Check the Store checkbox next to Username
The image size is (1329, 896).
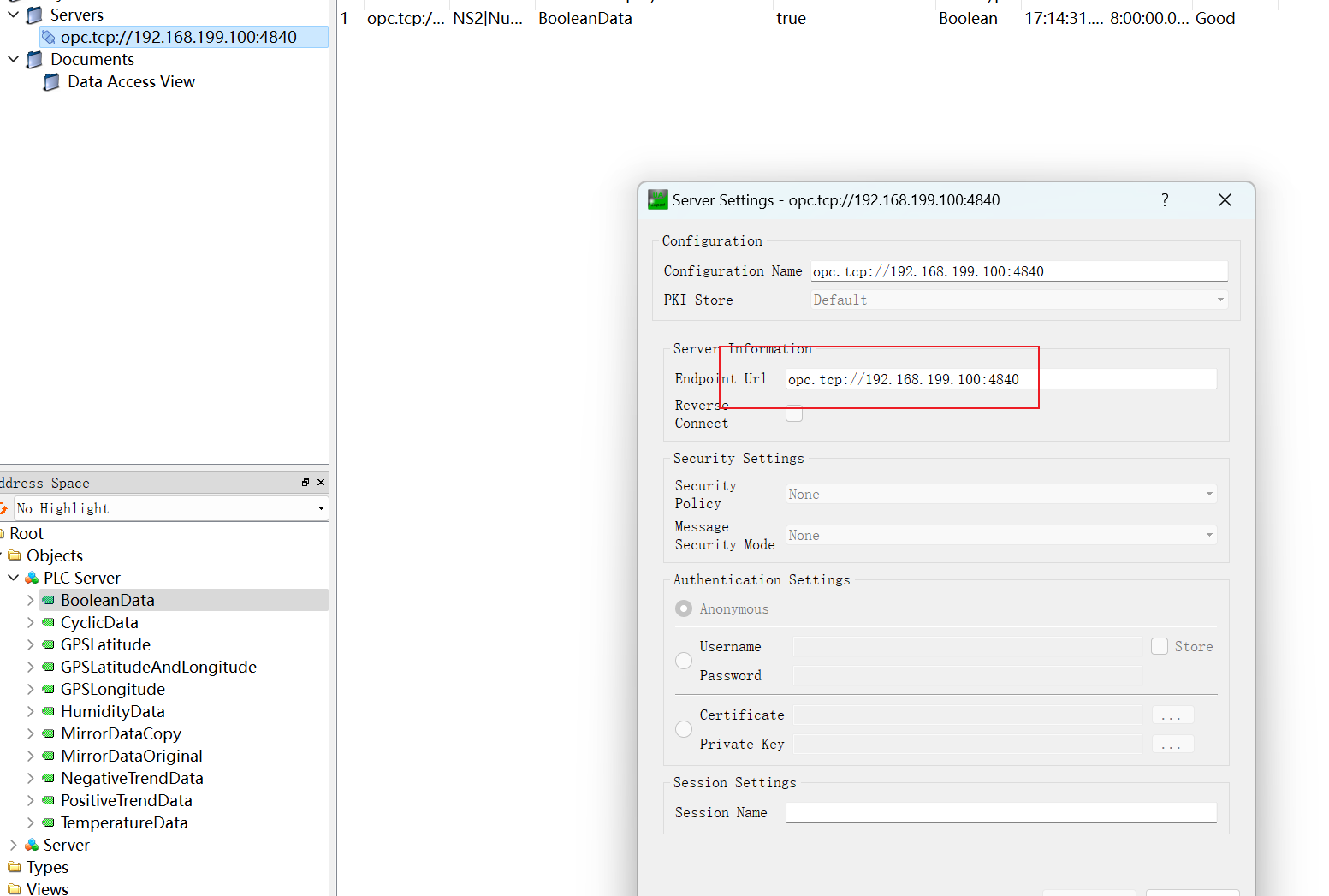click(1160, 646)
